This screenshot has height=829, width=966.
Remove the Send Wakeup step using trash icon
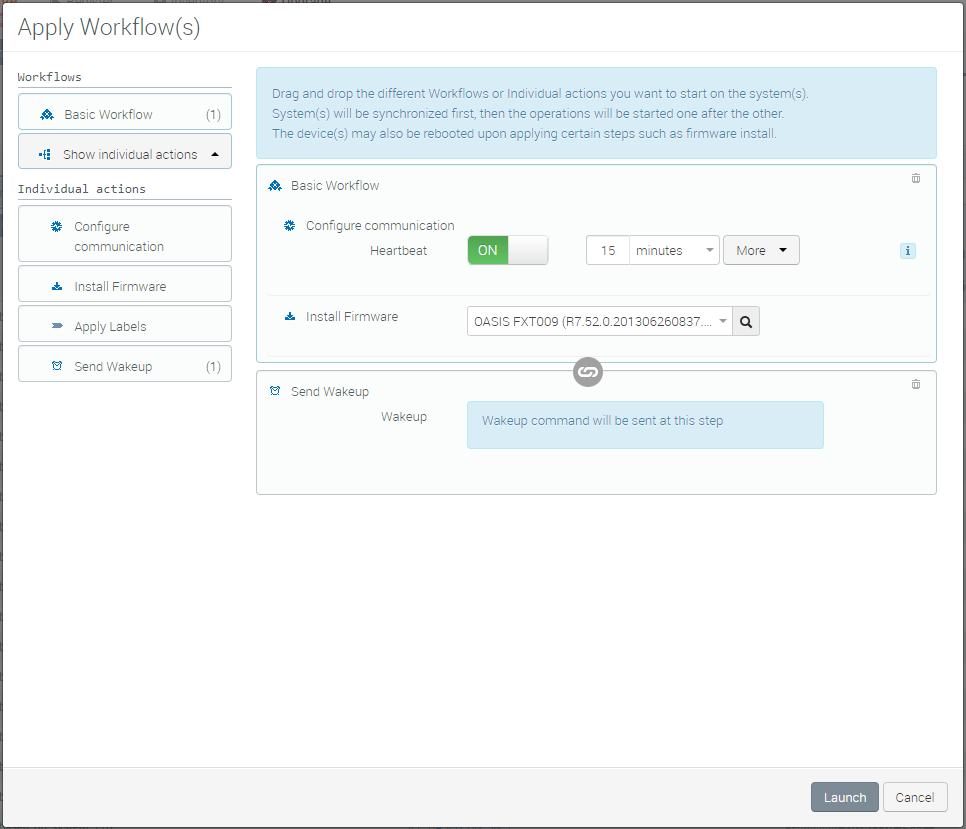915,385
